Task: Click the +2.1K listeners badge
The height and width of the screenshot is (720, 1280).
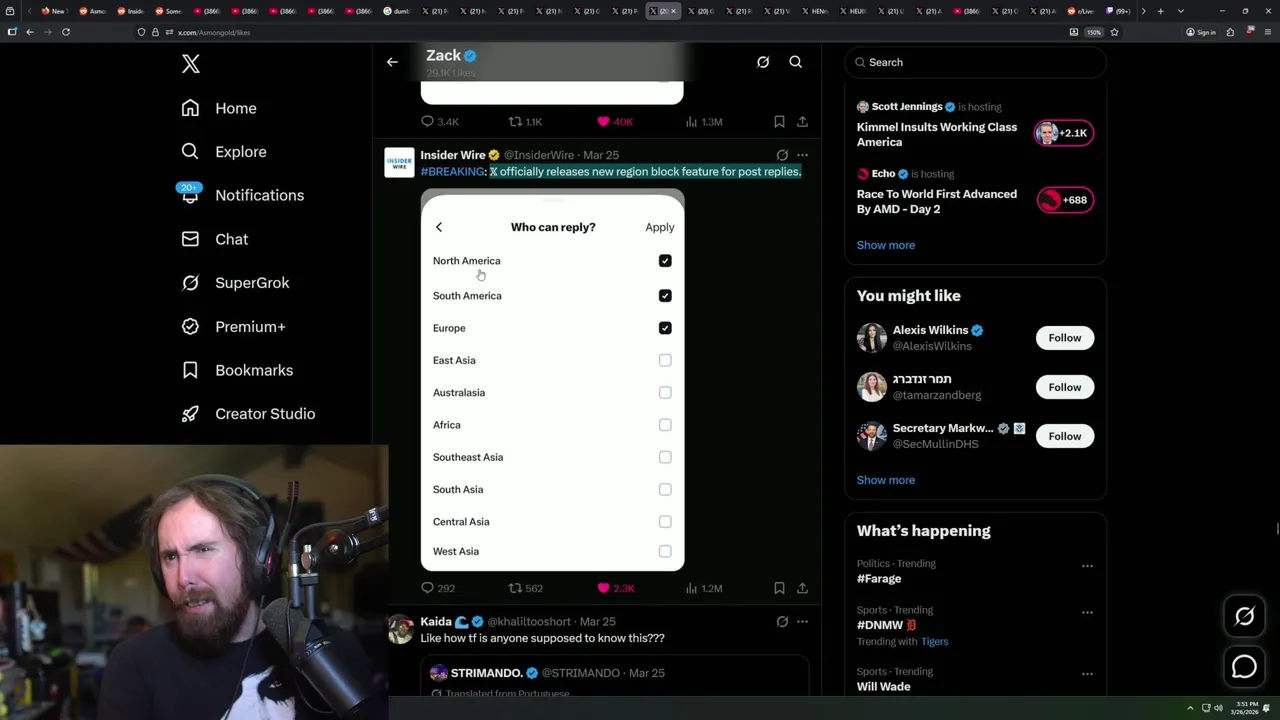Action: tap(1064, 133)
